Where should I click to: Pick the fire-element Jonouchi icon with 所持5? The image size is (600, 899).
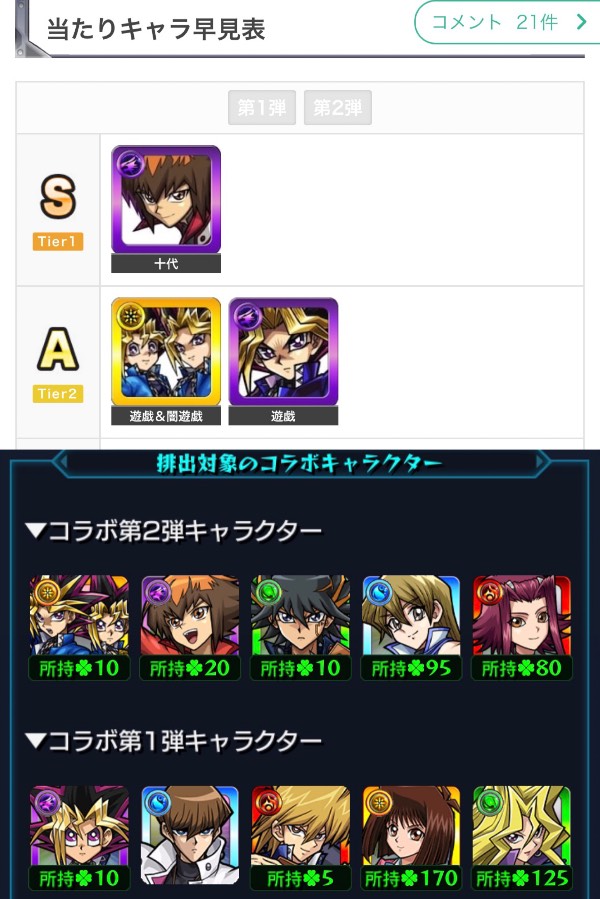pyautogui.click(x=301, y=838)
